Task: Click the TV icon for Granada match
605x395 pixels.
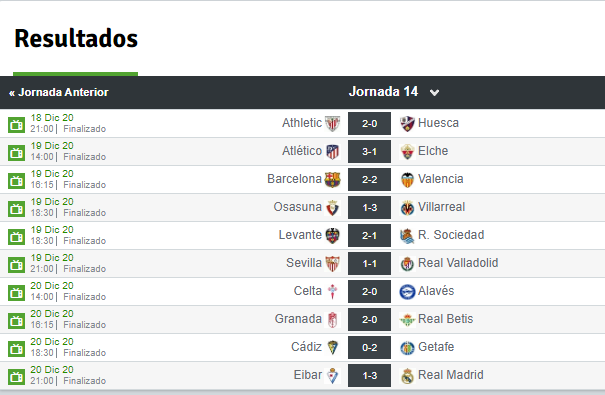Action: pyautogui.click(x=16, y=321)
